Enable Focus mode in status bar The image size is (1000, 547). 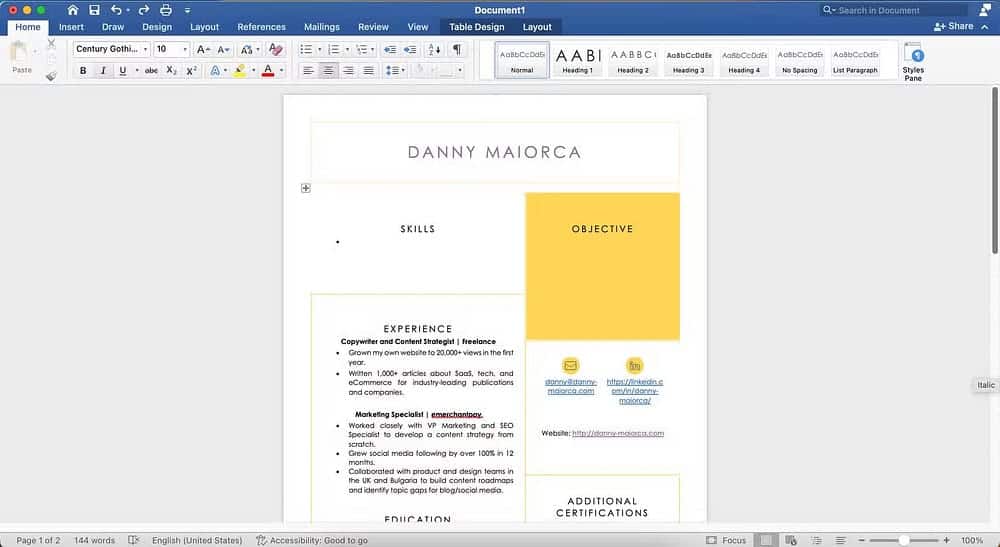[x=726, y=540]
